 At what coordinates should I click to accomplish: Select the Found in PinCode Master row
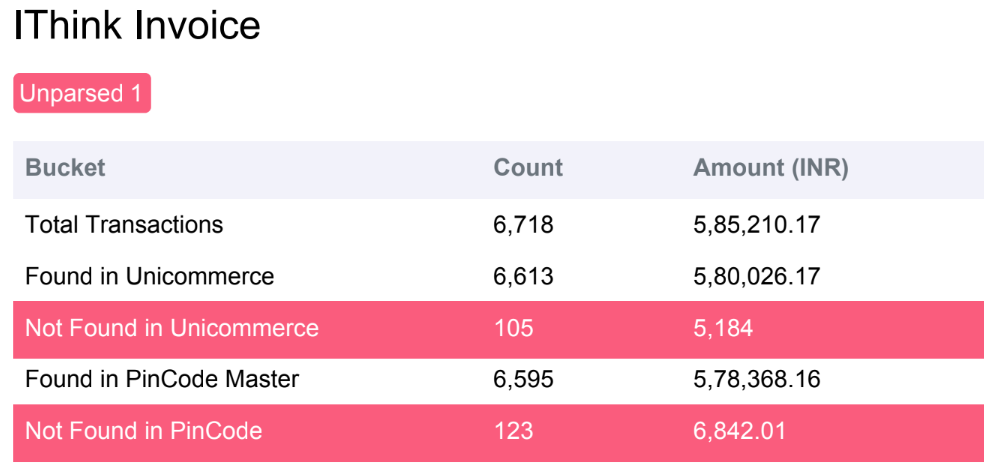(498, 379)
